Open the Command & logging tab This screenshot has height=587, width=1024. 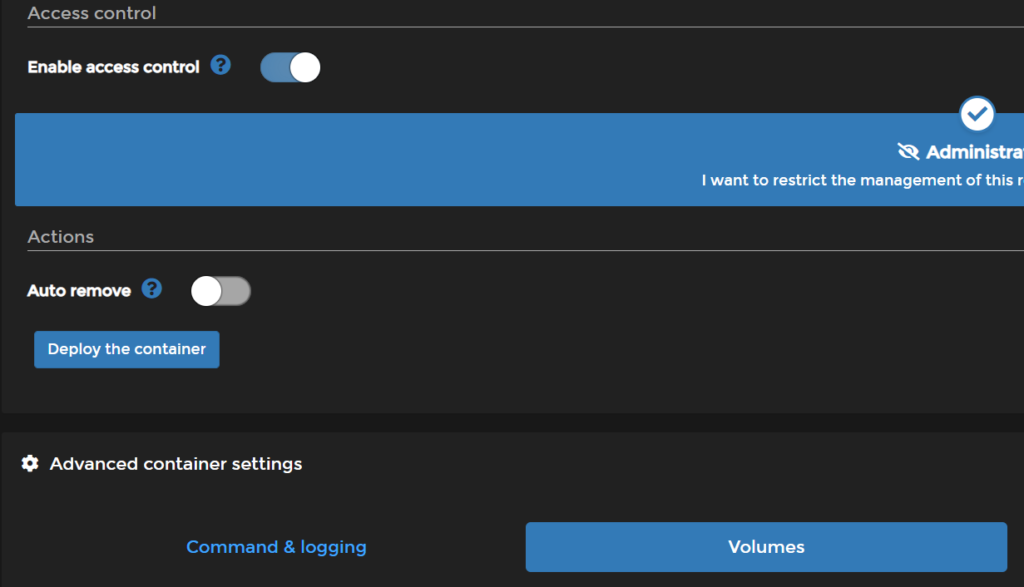pyautogui.click(x=276, y=547)
